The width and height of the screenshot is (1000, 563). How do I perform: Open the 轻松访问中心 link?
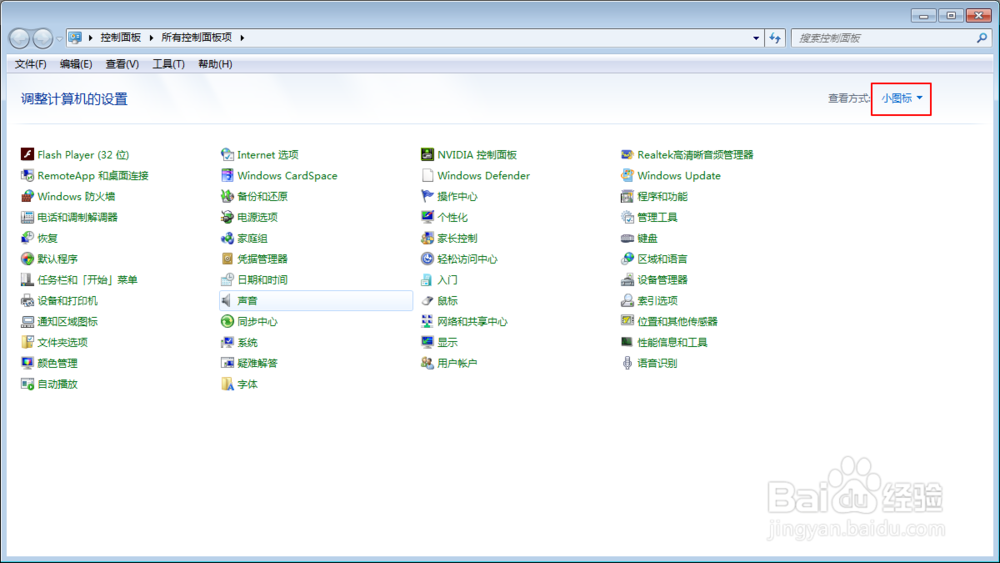point(467,259)
